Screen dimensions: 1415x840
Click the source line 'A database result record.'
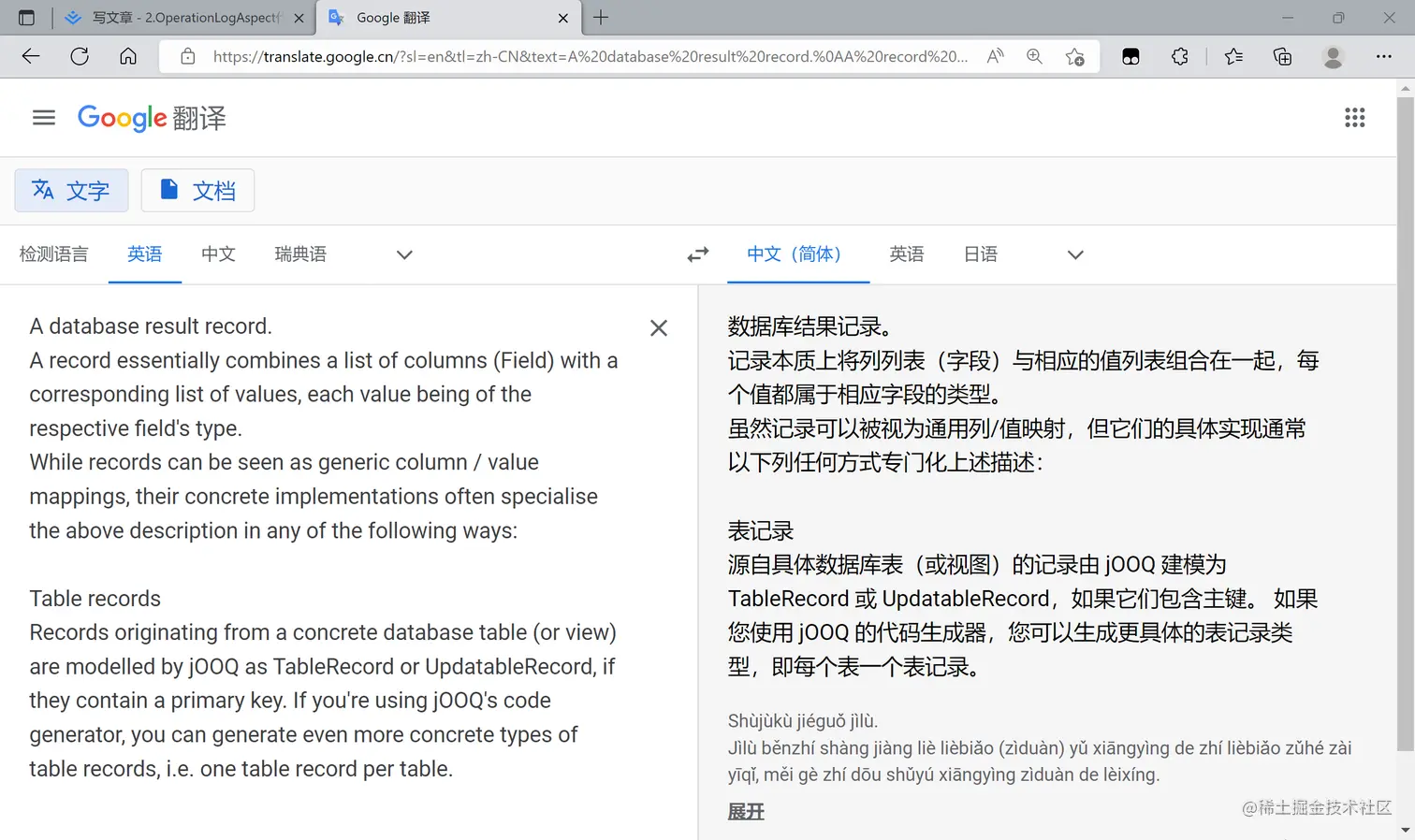(x=151, y=326)
